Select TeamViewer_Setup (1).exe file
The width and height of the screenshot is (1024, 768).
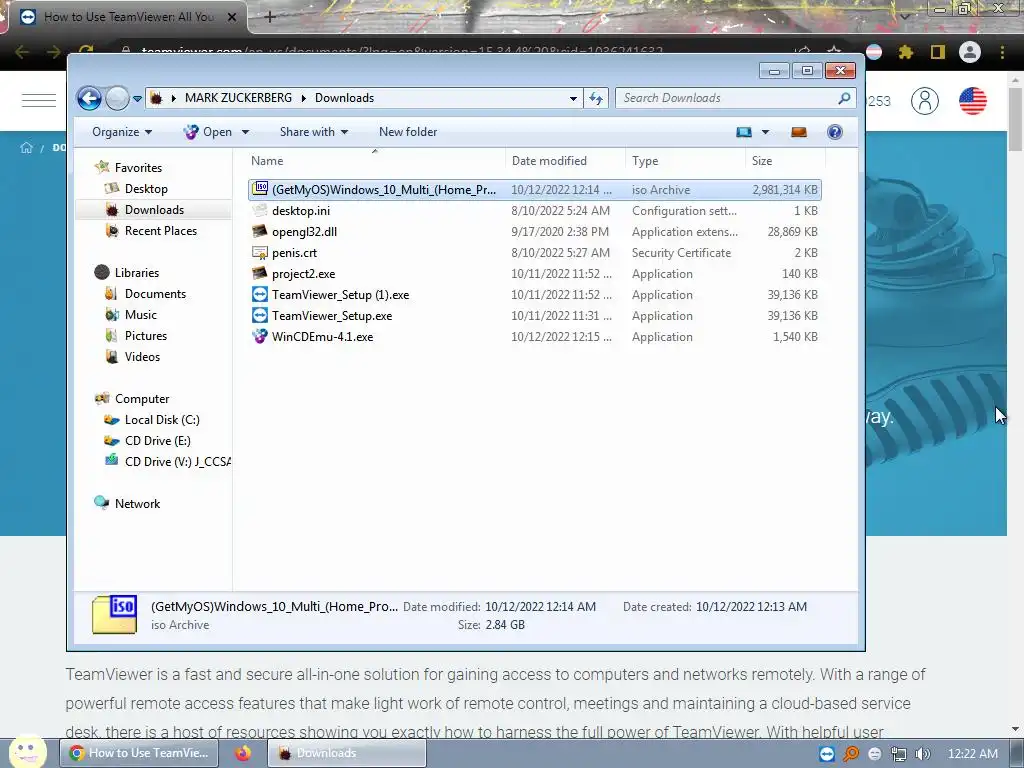(534, 295)
